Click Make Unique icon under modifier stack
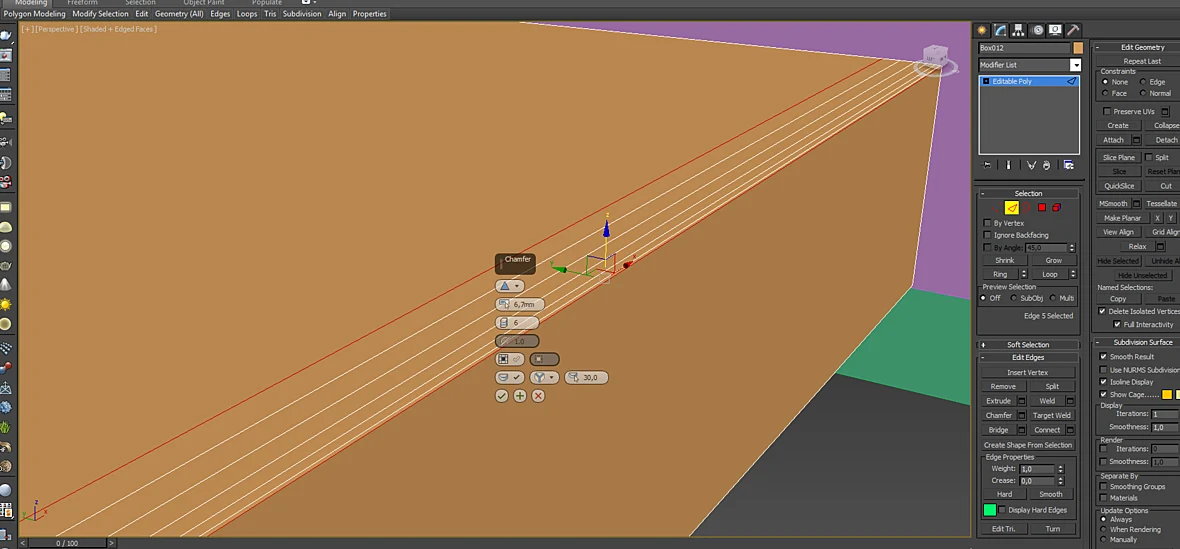The width and height of the screenshot is (1180, 549). pyautogui.click(x=1031, y=165)
